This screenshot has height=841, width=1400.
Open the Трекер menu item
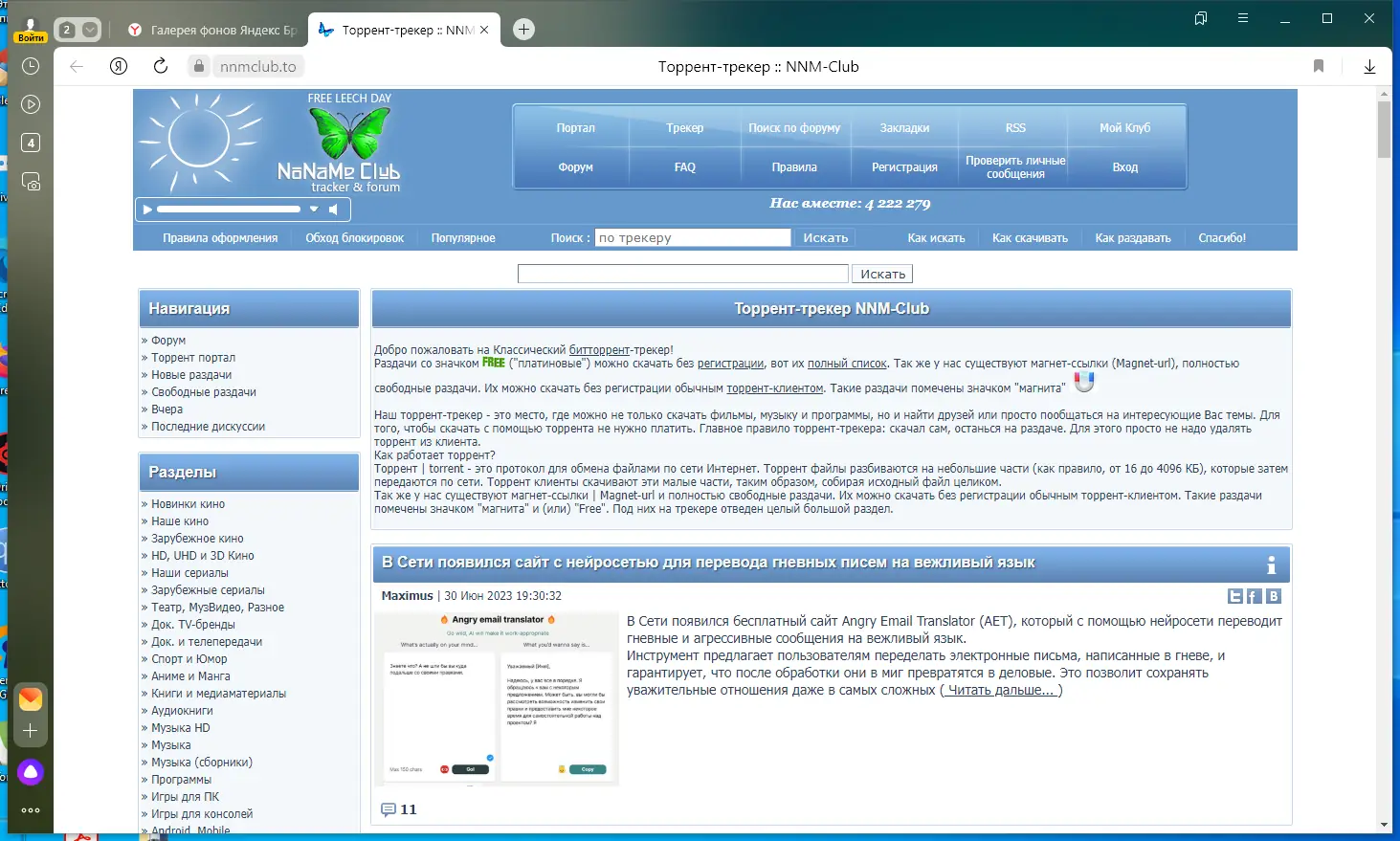coord(685,128)
